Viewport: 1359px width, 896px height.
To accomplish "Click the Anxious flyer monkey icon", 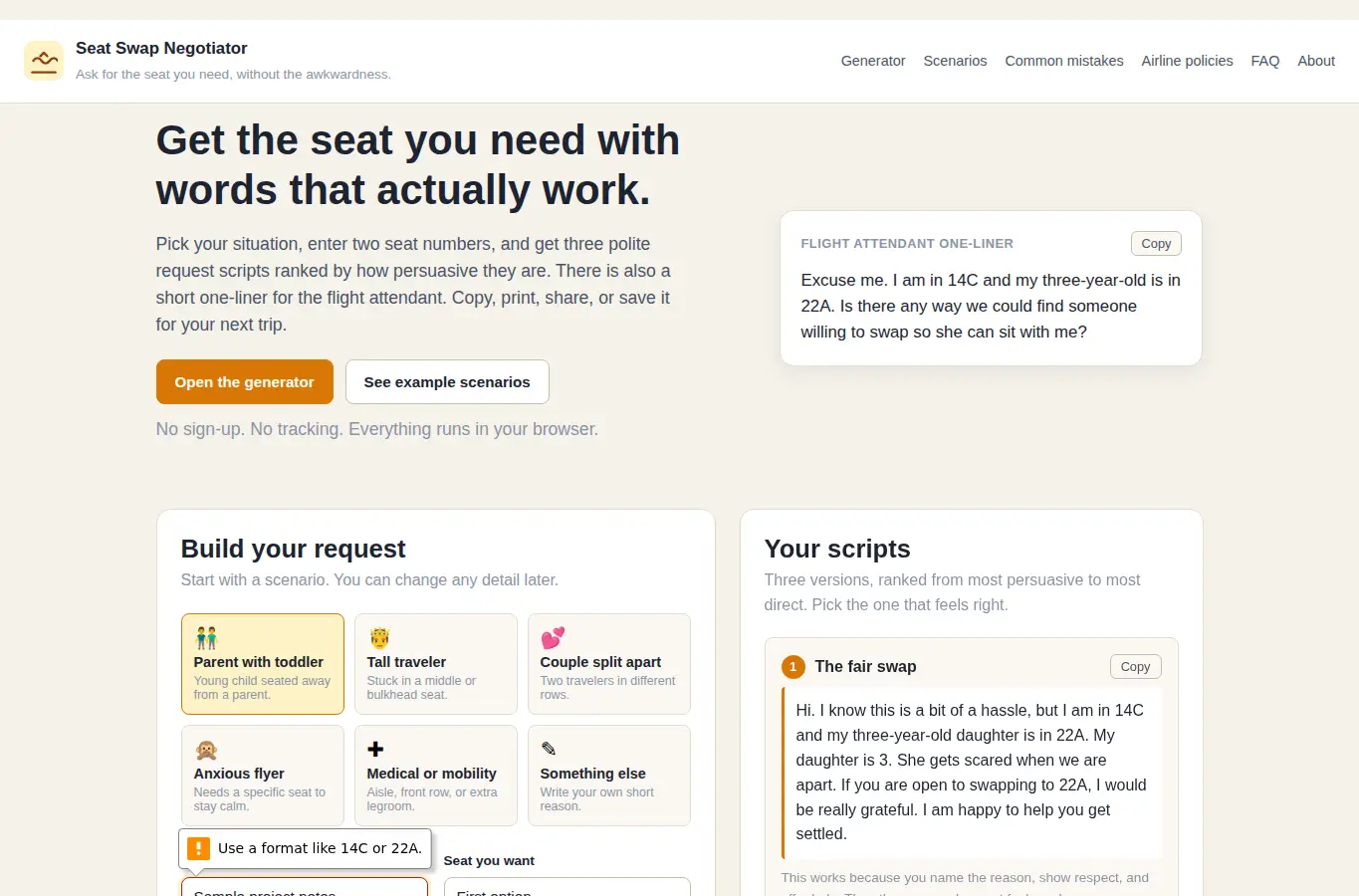I will tap(206, 750).
